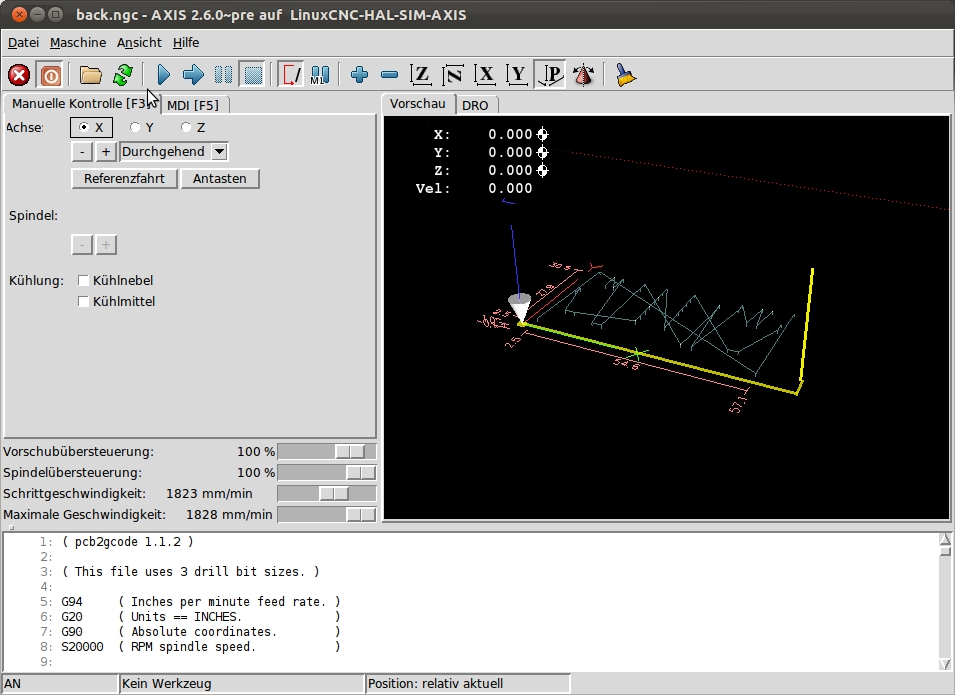
Task: Click the Antasten button
Action: click(x=220, y=179)
